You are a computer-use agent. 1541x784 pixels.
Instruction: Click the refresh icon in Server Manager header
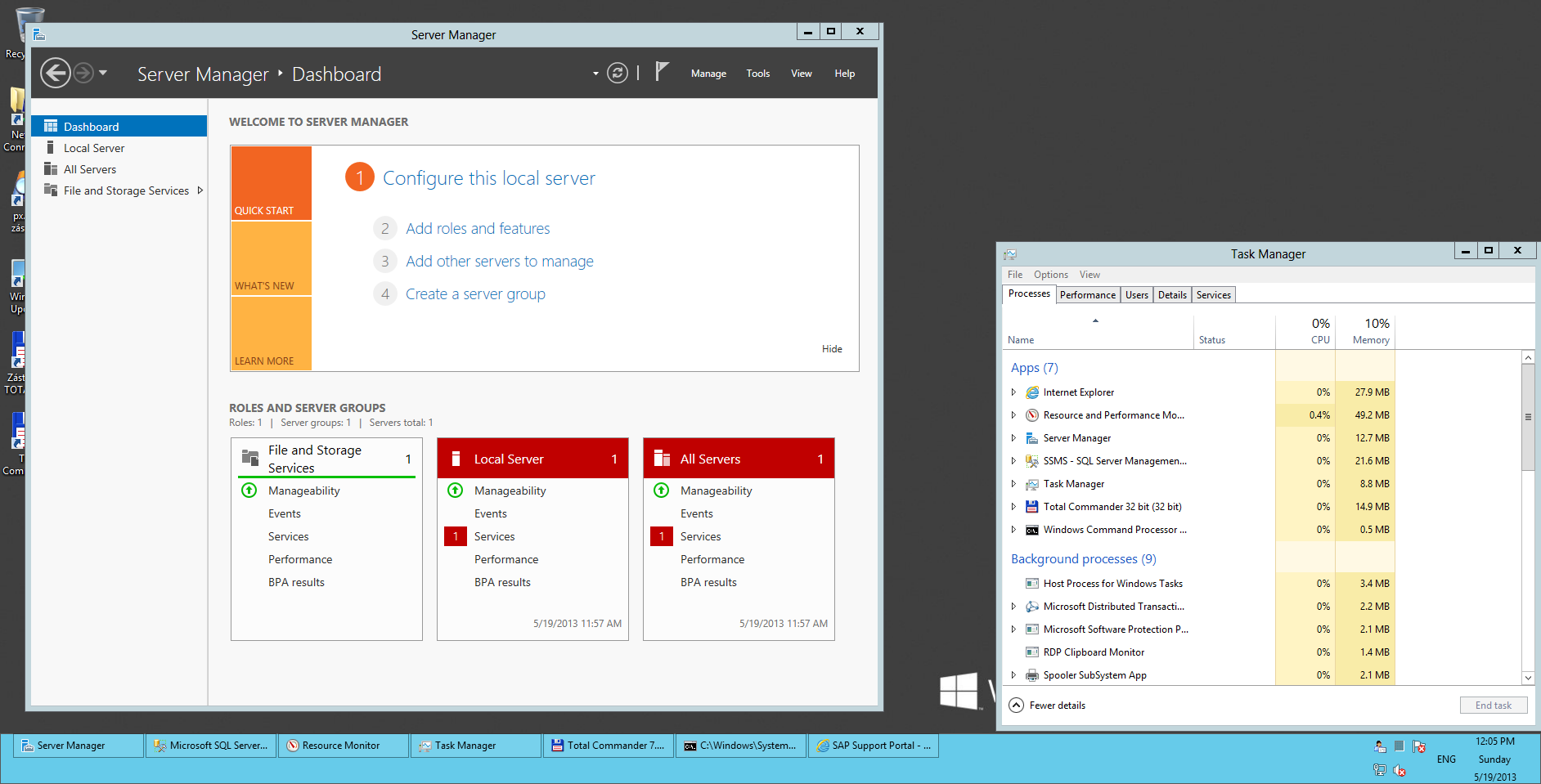point(618,74)
